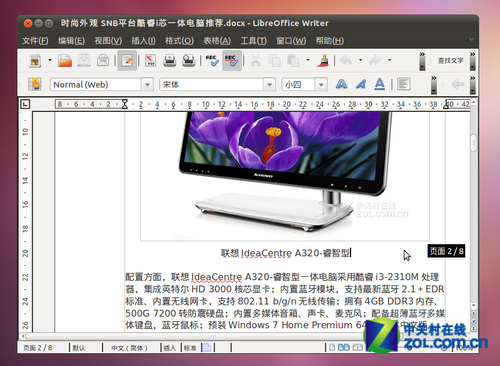Open the Styles and Formatting icon
This screenshot has height=366, width=500.
pyautogui.click(x=35, y=84)
